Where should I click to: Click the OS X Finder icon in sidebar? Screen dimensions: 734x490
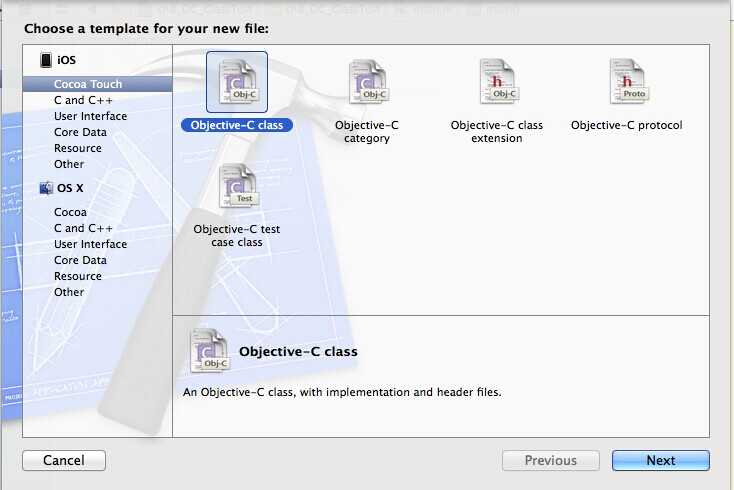click(x=46, y=188)
